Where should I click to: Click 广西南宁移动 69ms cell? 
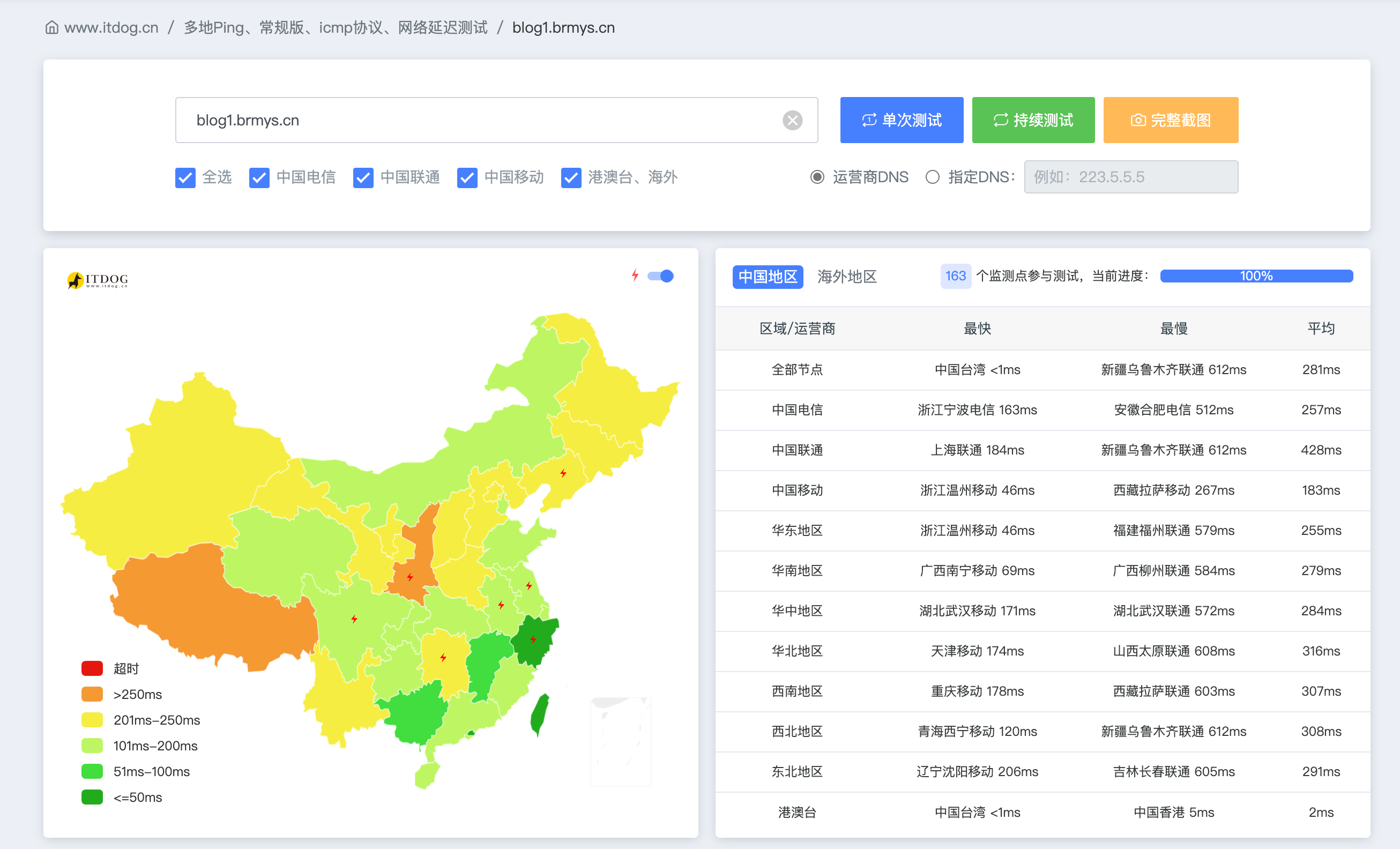click(x=977, y=570)
